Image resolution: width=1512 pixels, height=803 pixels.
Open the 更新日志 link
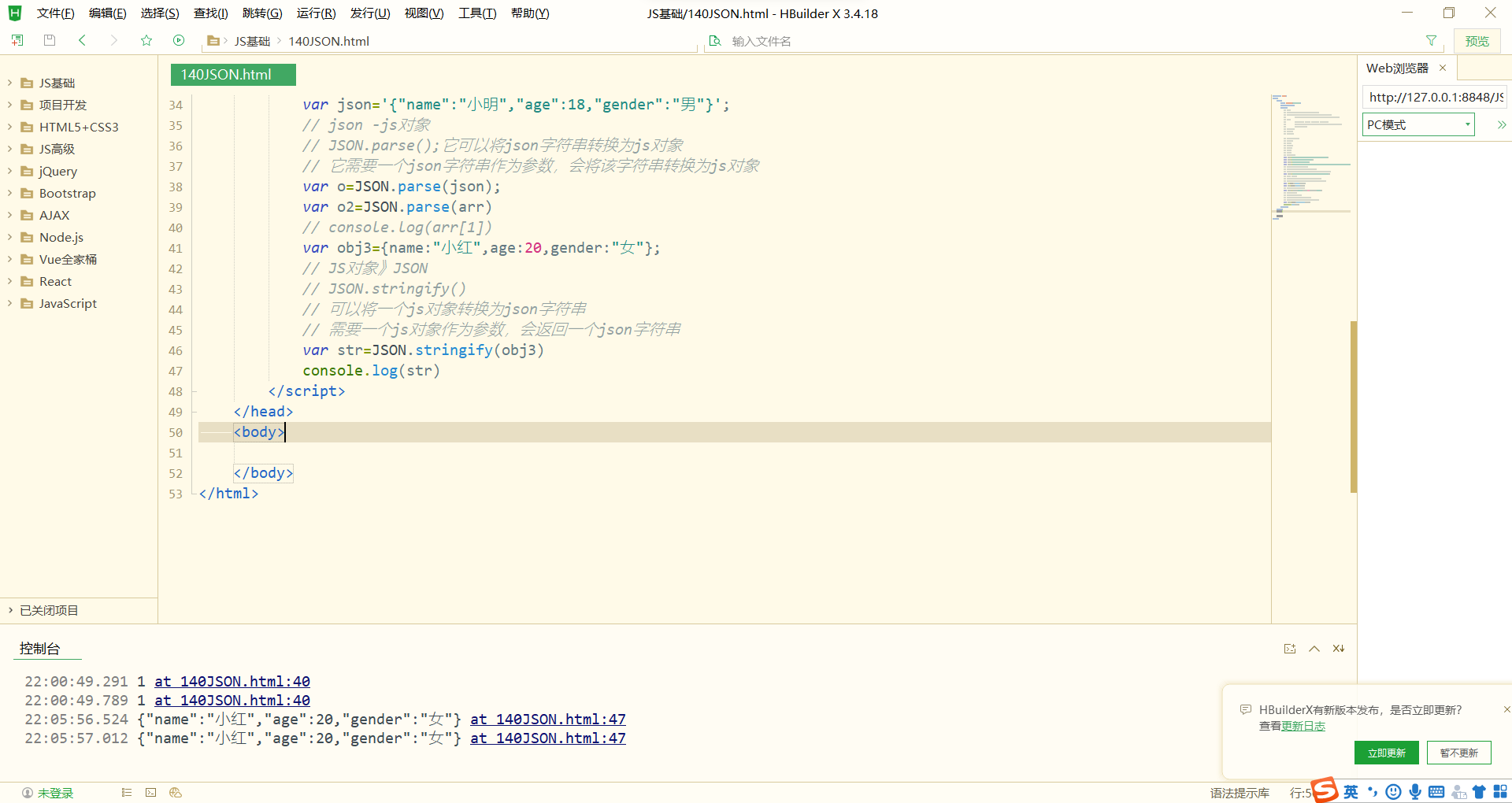click(x=1303, y=726)
